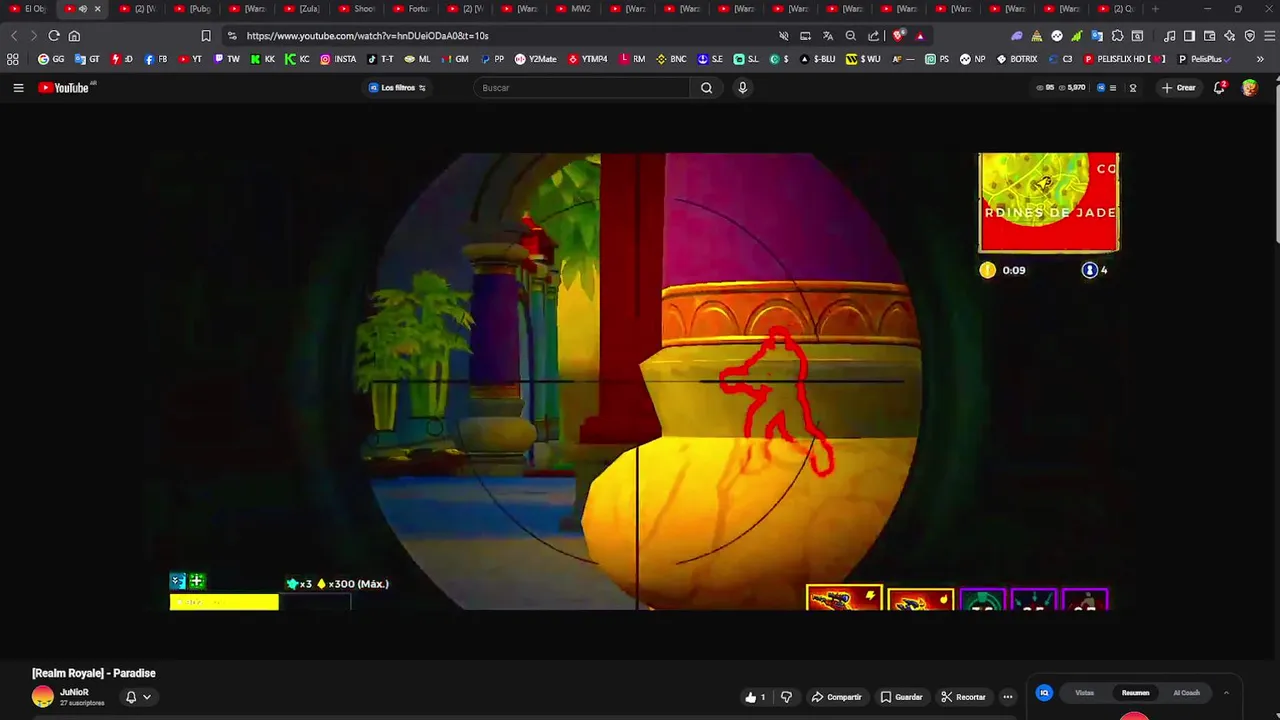The height and width of the screenshot is (720, 1280).
Task: Open the JuNioR channel name link
Action: 74,692
